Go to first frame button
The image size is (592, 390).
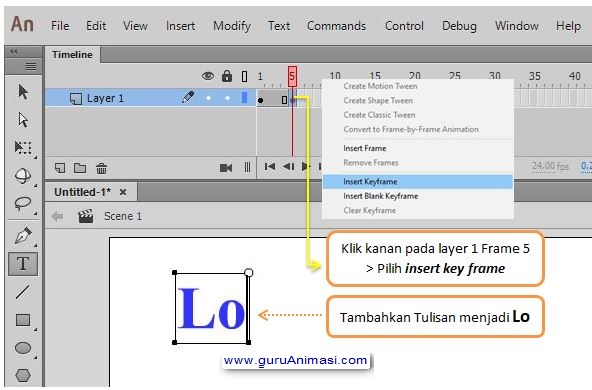coord(270,166)
